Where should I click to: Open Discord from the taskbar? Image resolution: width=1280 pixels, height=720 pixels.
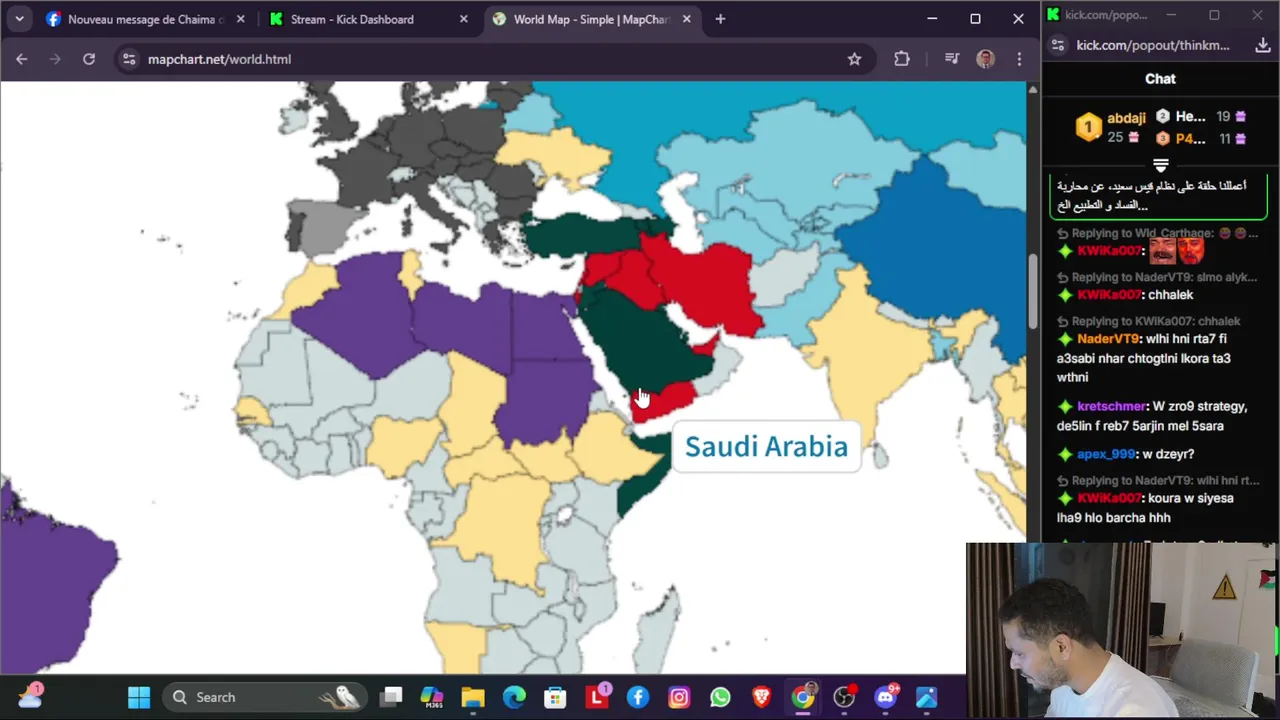(x=885, y=697)
